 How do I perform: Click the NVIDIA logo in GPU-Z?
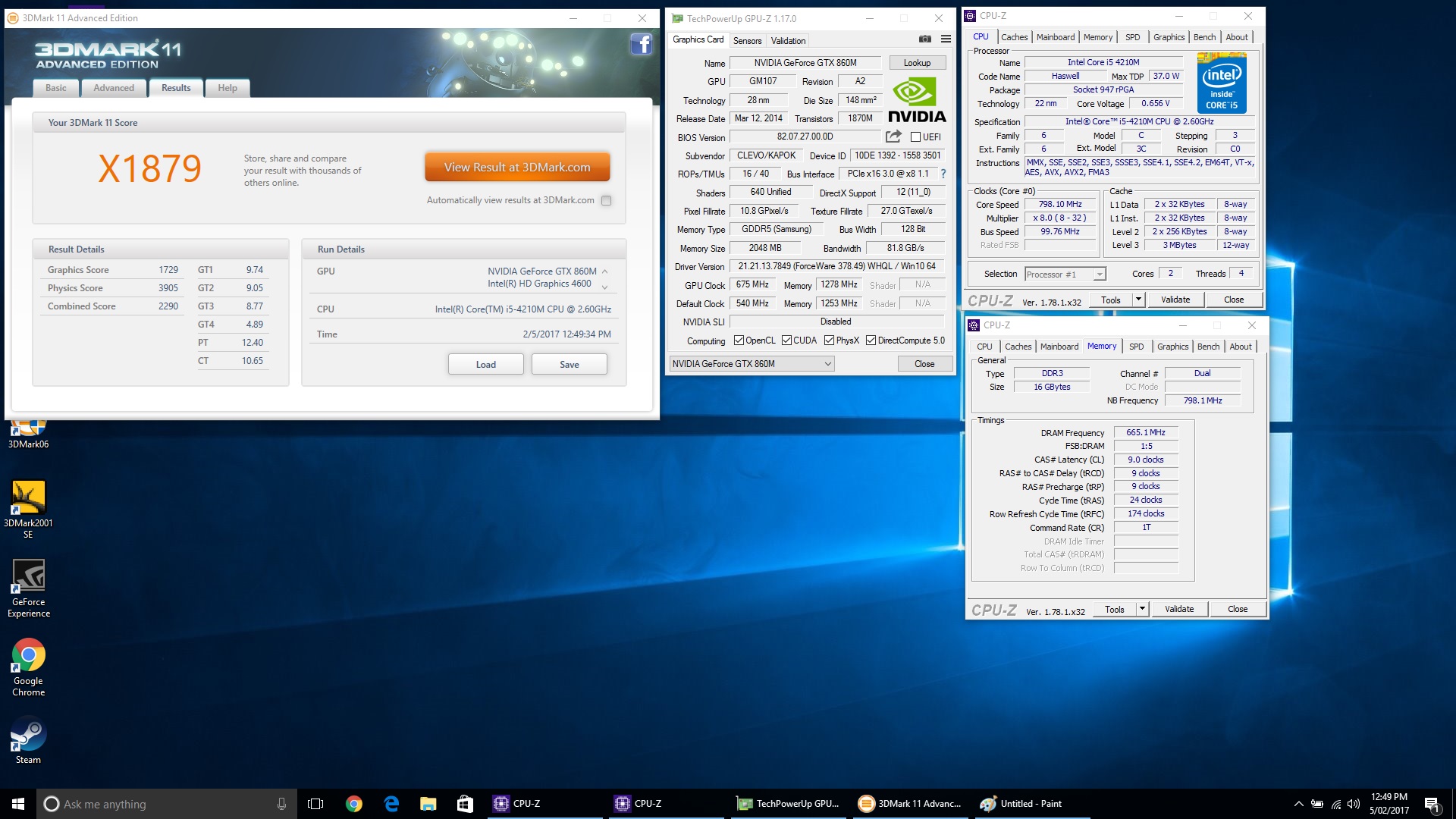(917, 101)
